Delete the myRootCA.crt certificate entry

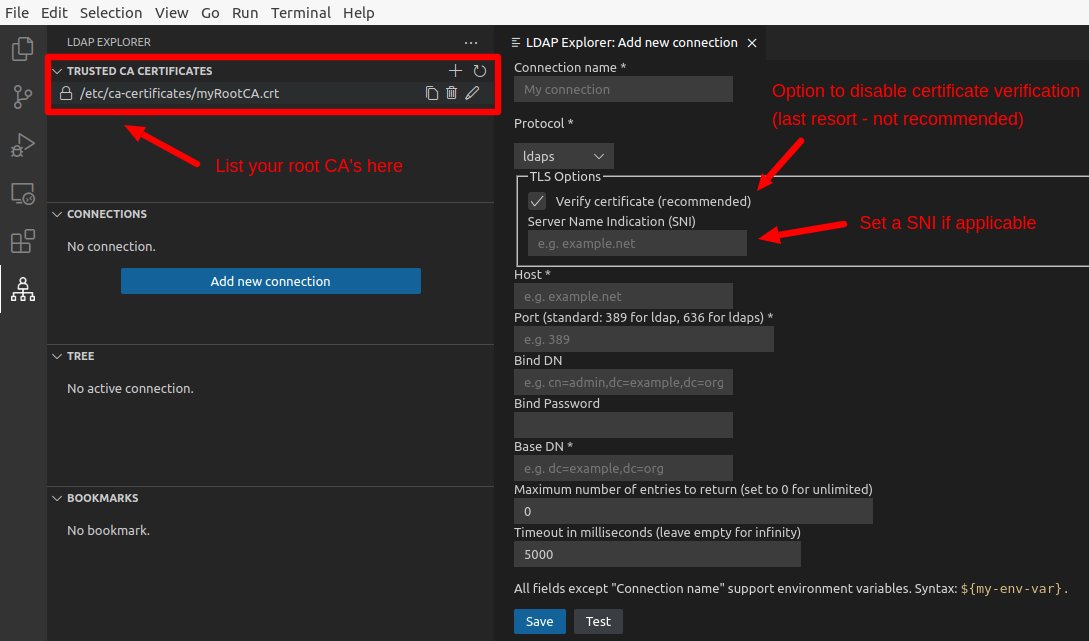tap(451, 92)
